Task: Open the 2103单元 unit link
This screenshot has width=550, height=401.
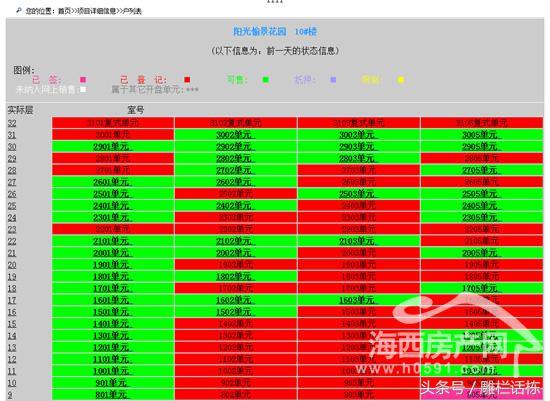Action: pos(358,241)
